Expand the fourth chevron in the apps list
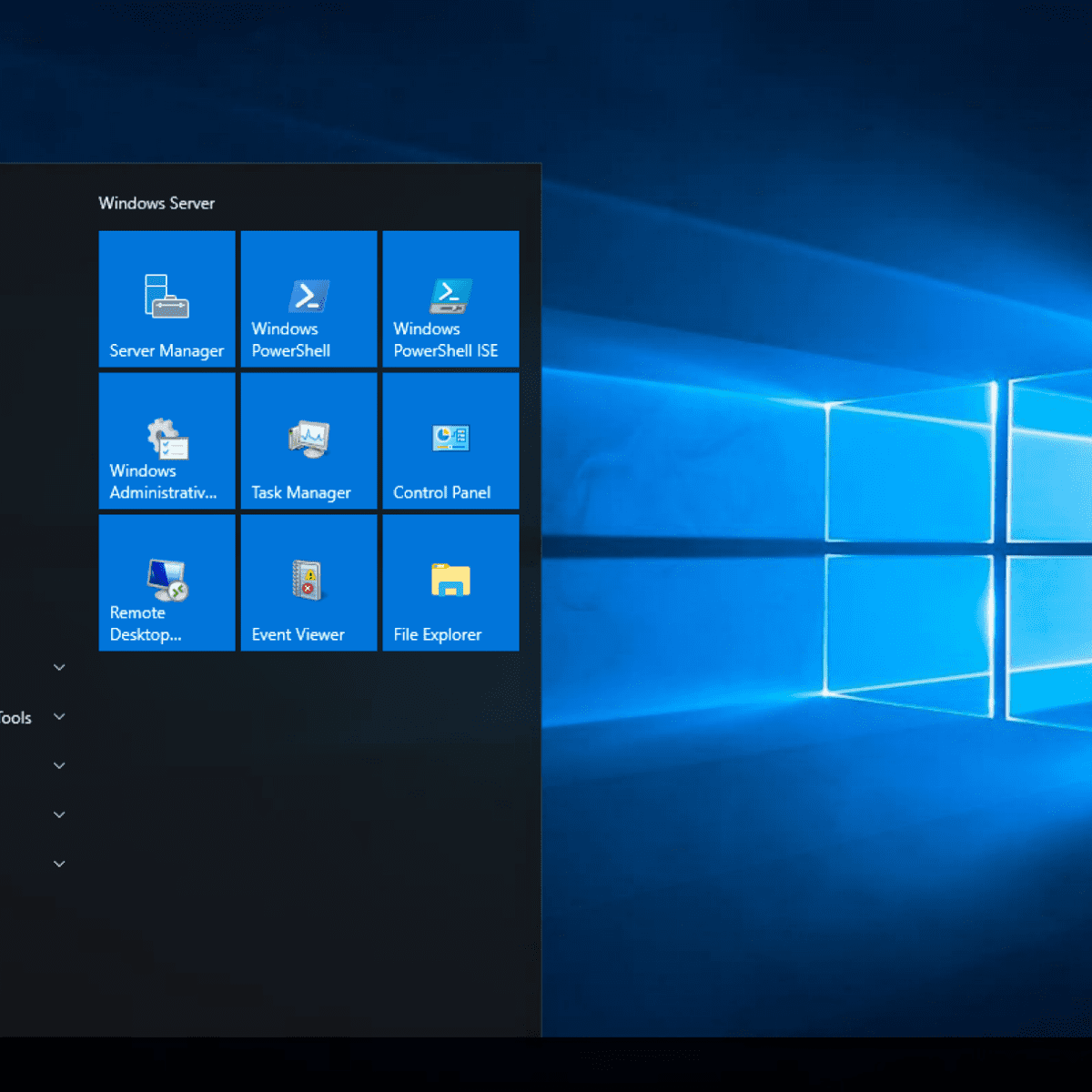 58,814
